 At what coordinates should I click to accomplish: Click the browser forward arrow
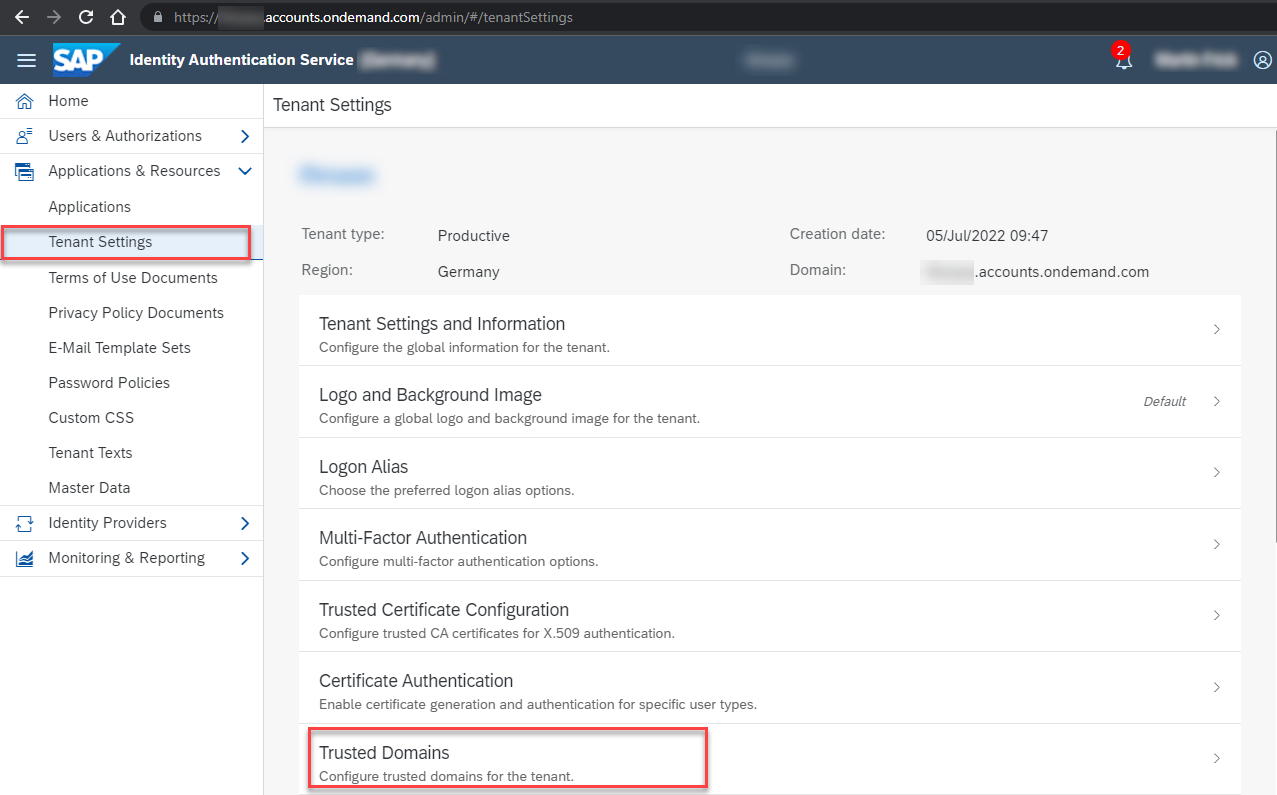point(54,17)
